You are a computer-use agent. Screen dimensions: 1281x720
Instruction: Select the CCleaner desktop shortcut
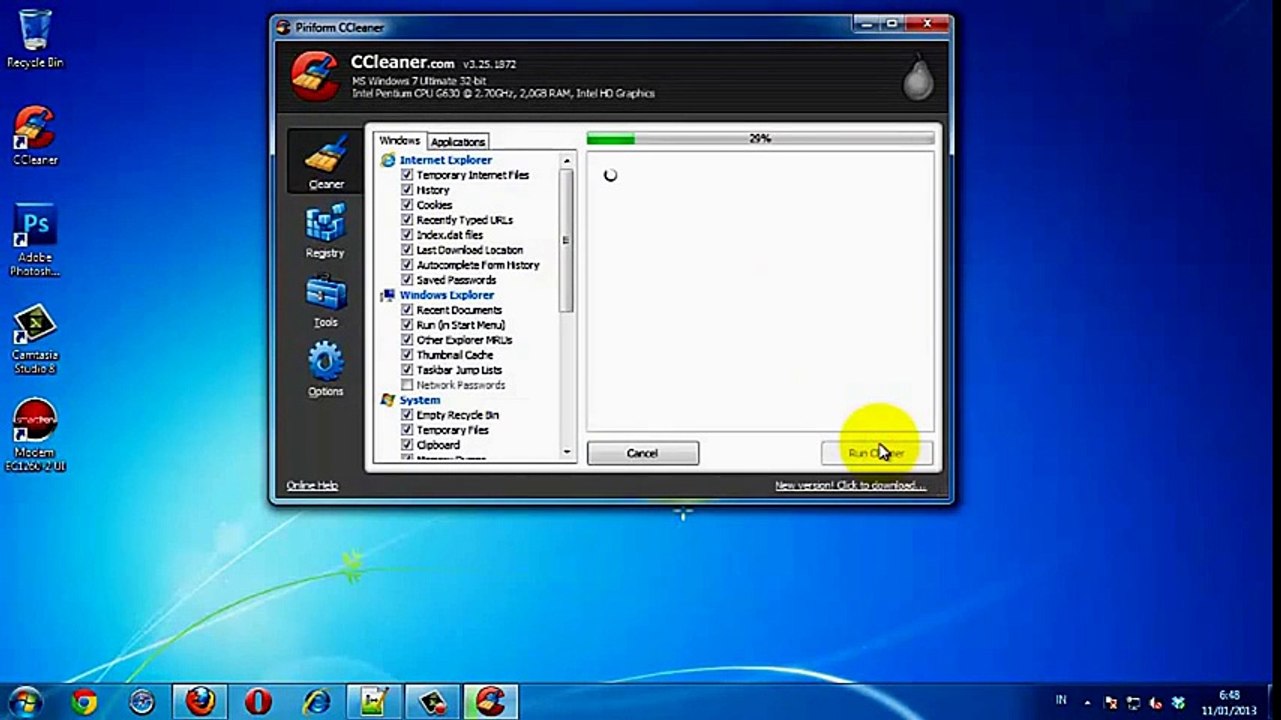point(35,136)
